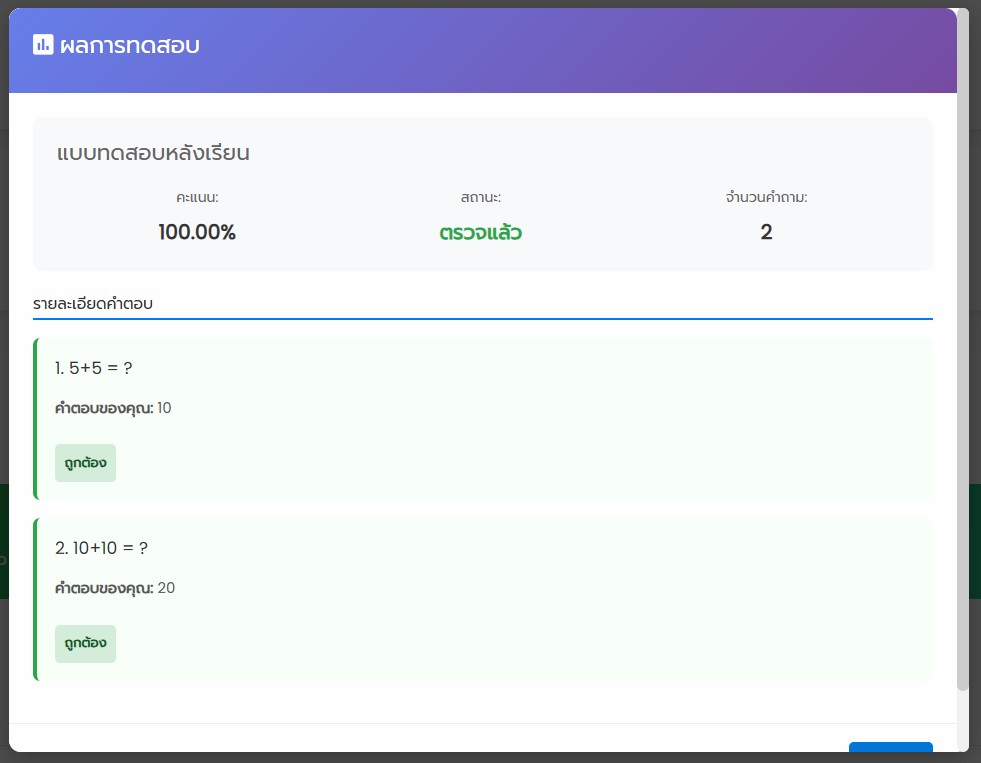Click question 2 text 10+10 = ?
The height and width of the screenshot is (763, 981).
point(102,548)
